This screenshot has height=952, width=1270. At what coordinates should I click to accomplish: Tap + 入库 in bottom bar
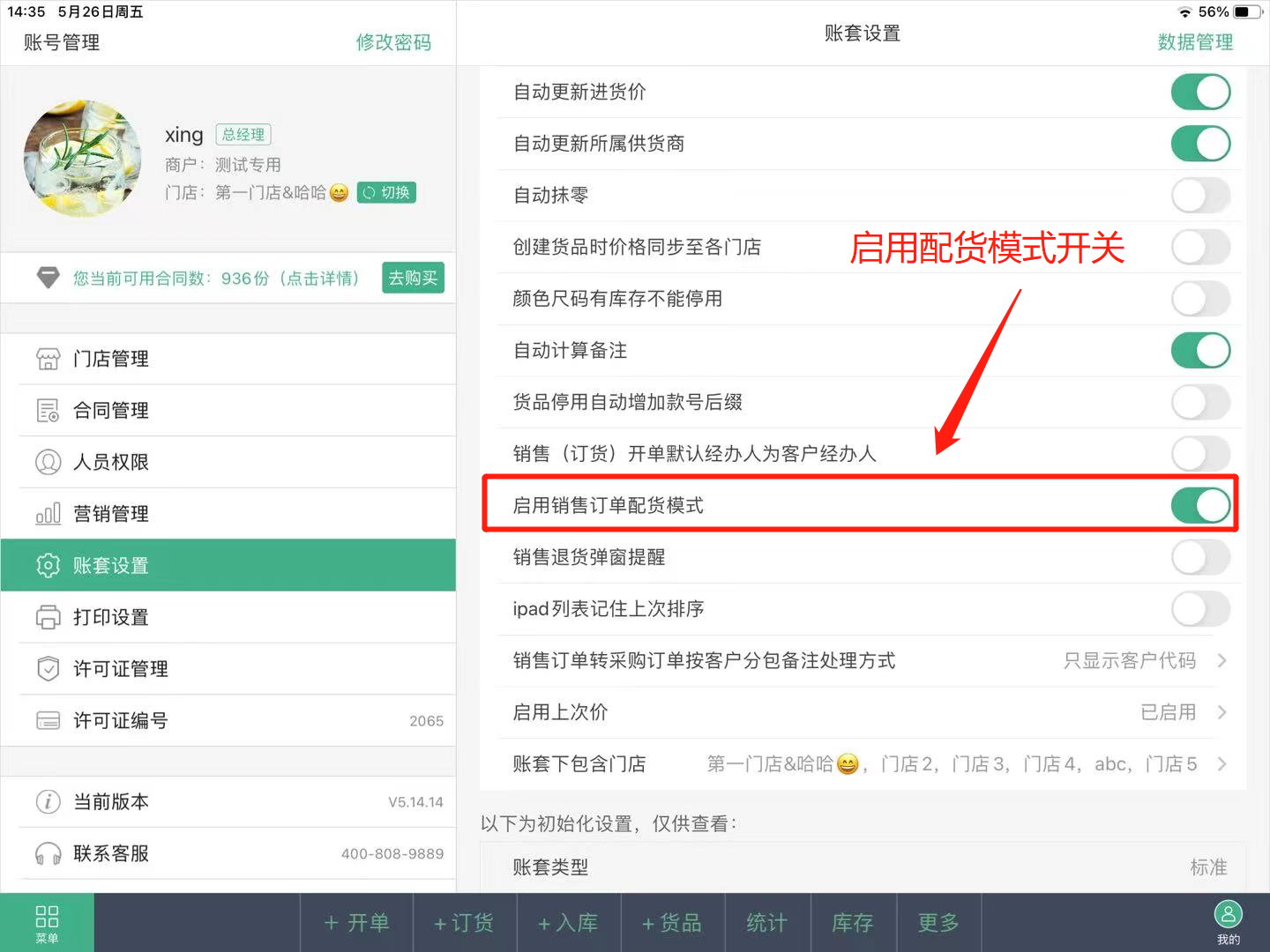click(x=568, y=923)
